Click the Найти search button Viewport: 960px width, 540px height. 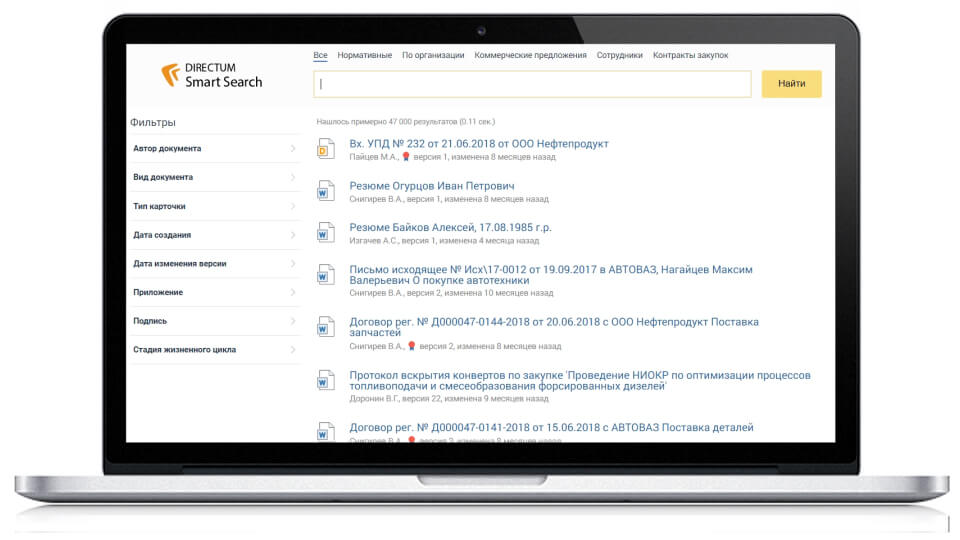point(792,84)
